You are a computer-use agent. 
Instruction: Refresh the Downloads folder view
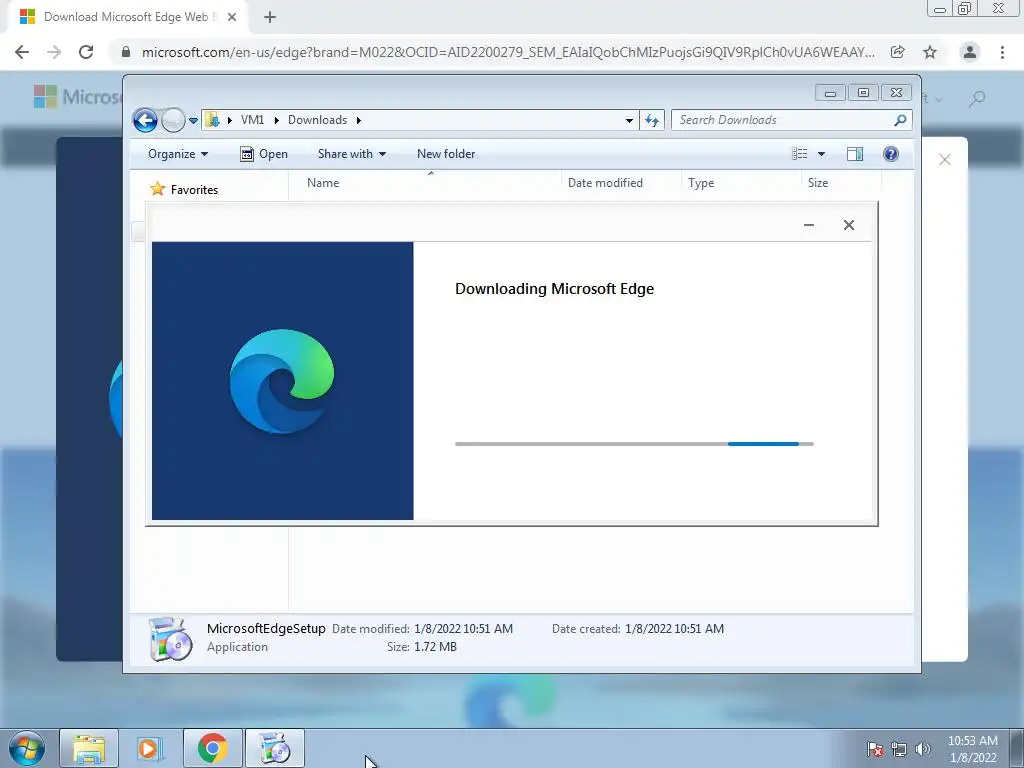(x=652, y=120)
